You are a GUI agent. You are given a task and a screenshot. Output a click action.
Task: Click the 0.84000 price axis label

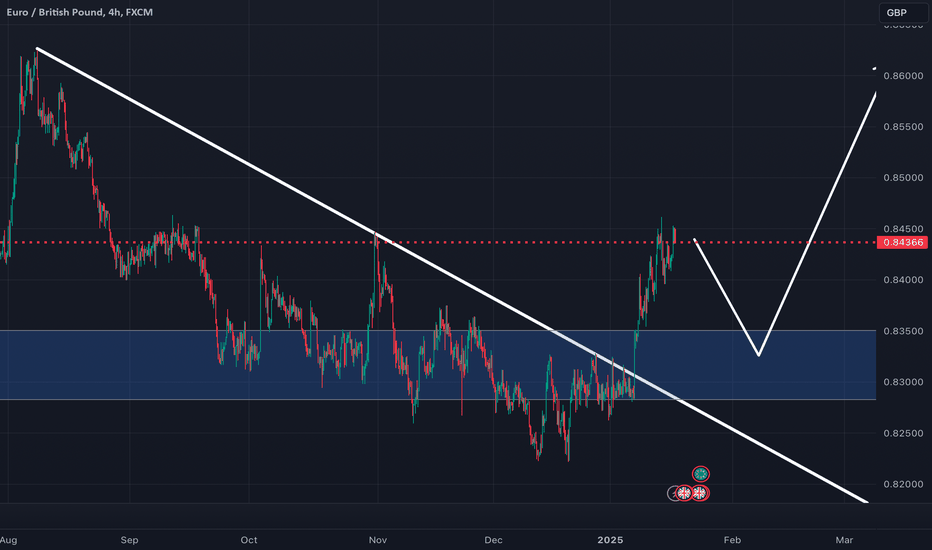[903, 280]
